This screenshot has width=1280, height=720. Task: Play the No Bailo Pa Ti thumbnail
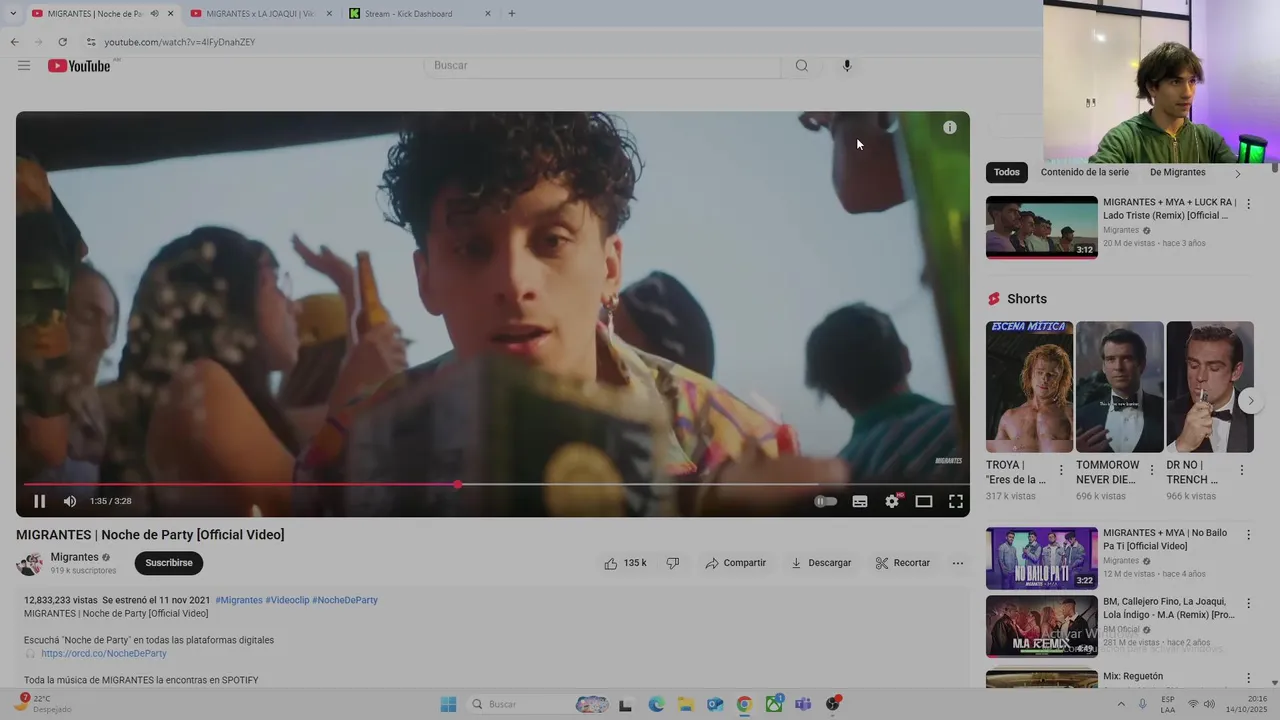(1042, 558)
